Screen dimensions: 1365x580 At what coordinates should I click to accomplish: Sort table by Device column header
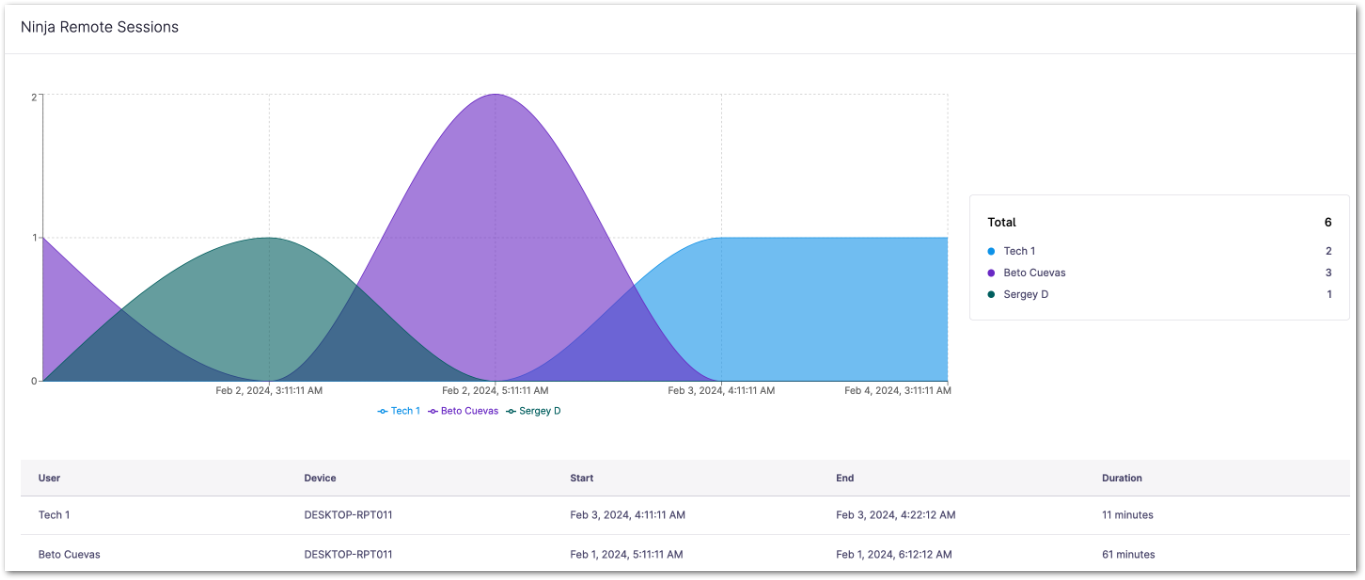coord(320,478)
